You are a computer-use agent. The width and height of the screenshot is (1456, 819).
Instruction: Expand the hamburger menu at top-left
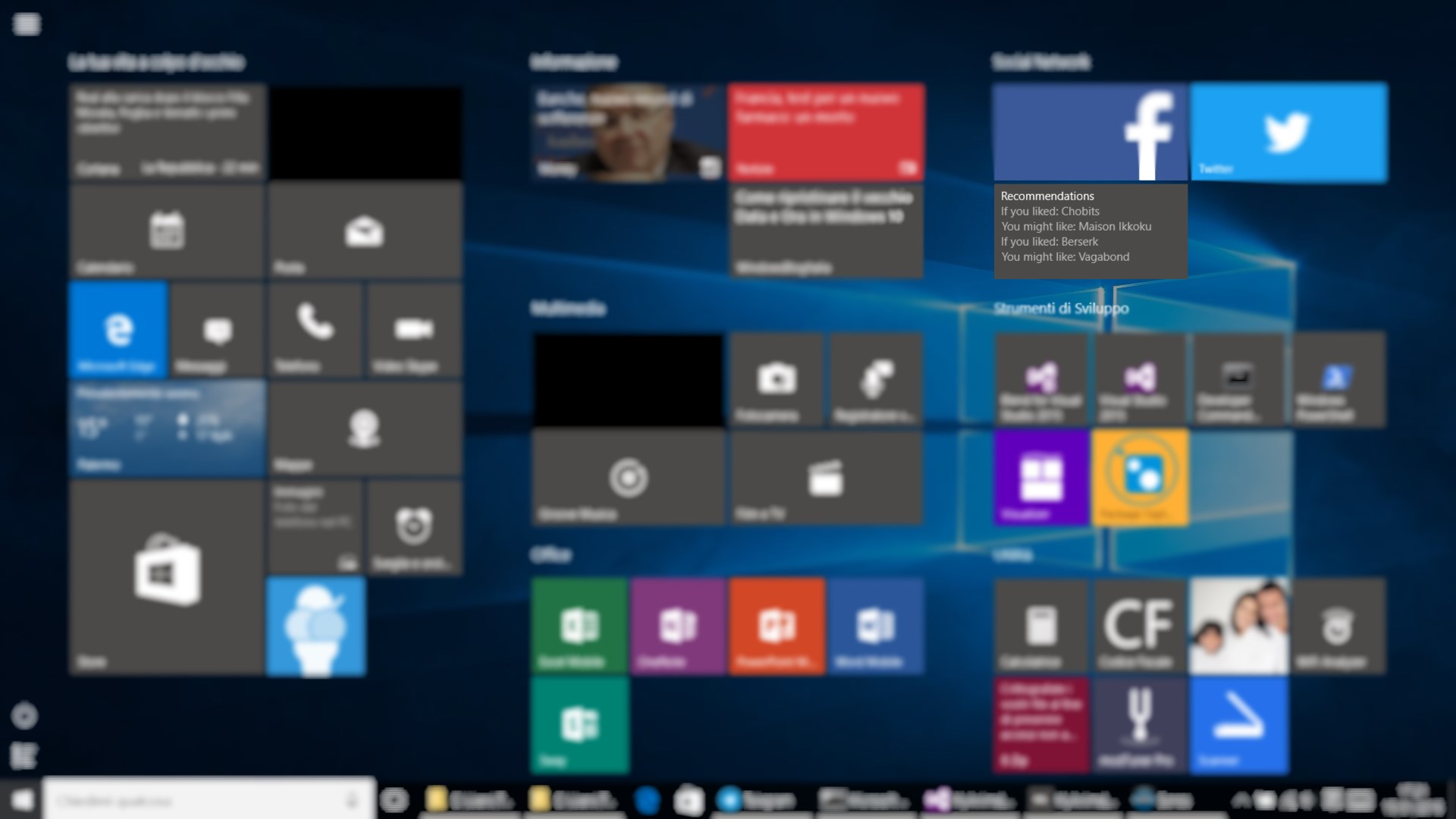(27, 24)
